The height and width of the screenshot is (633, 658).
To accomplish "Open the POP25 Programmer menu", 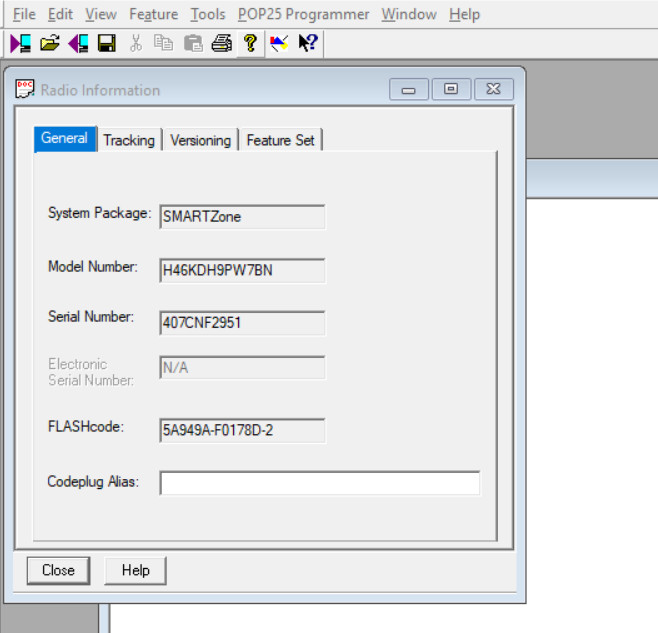I will tap(303, 14).
